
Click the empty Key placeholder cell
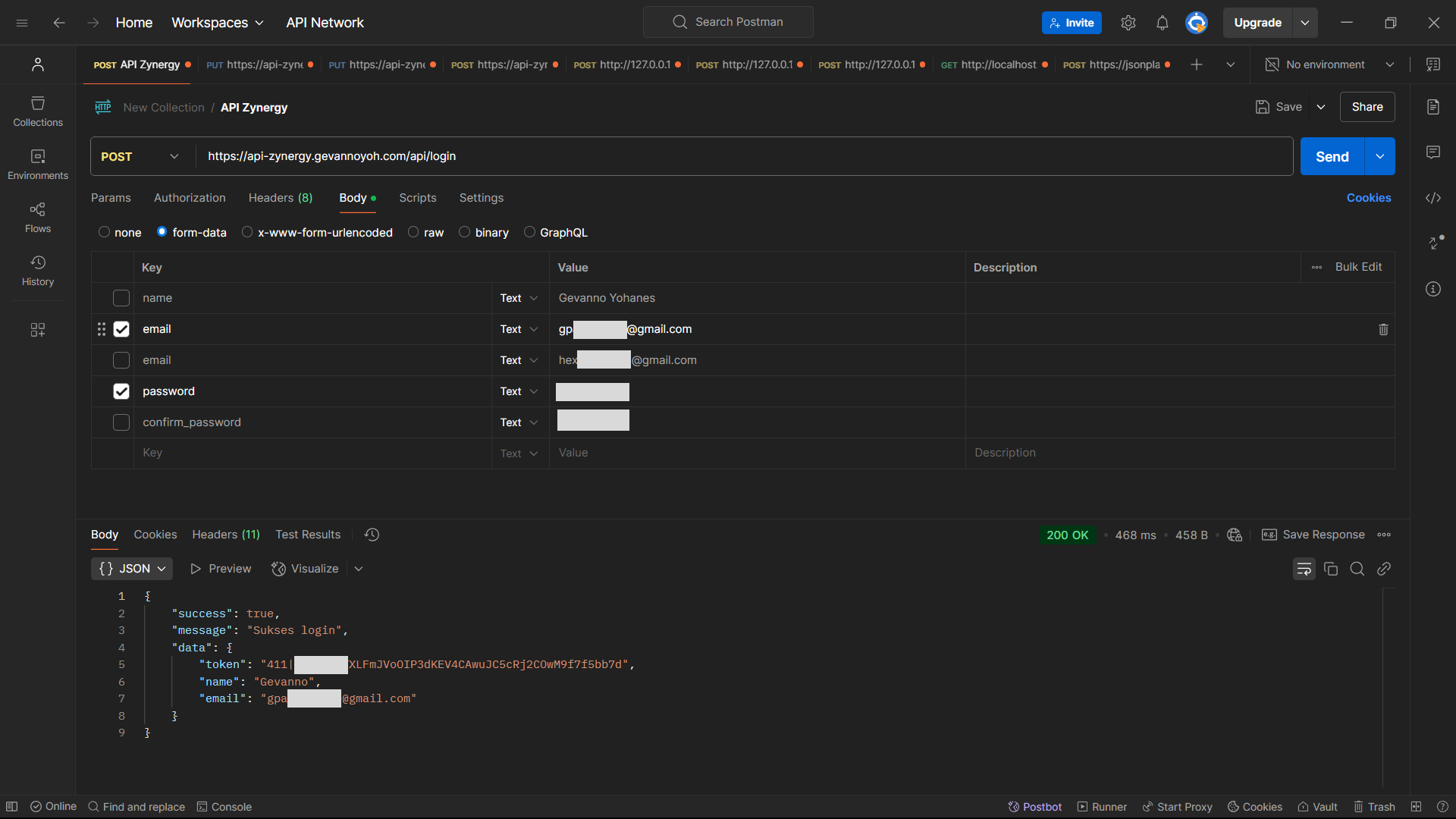click(x=312, y=453)
